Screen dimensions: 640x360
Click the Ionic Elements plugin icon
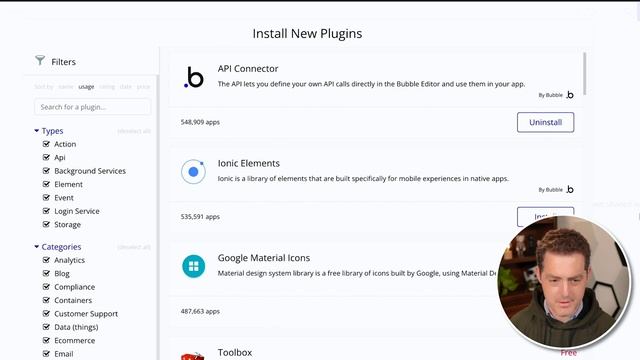coord(193,172)
